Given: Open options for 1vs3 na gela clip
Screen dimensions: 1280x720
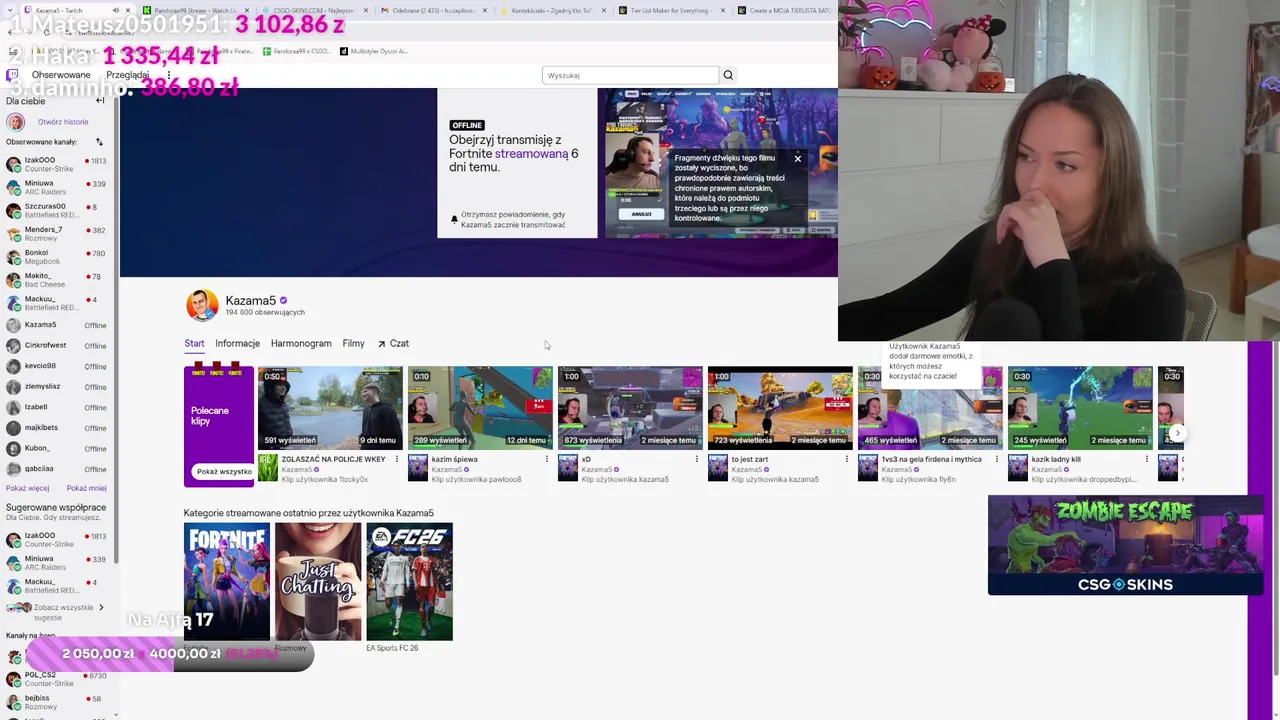Looking at the screenshot, I should tap(997, 459).
